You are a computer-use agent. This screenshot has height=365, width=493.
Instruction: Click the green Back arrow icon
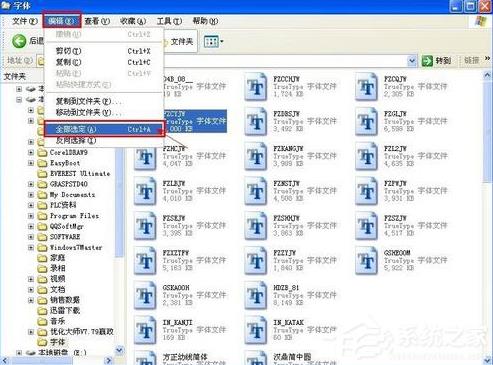(19, 41)
